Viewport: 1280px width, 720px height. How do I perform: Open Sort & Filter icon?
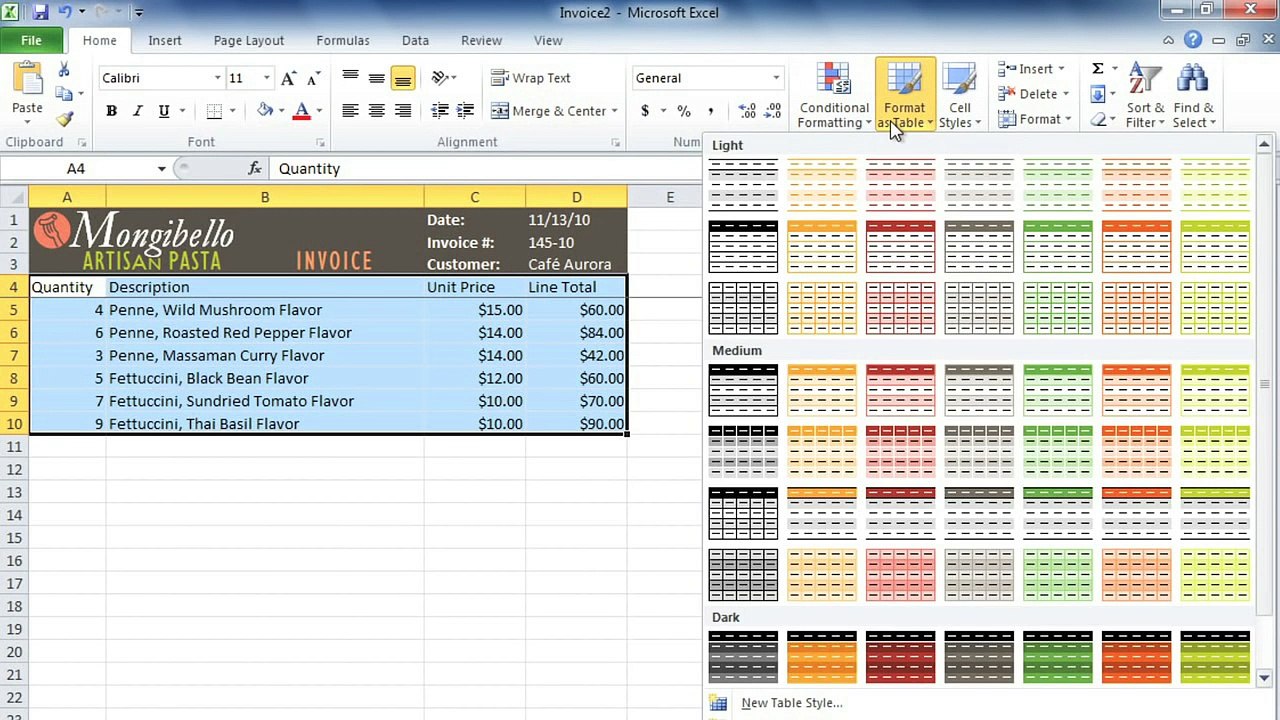[1144, 79]
